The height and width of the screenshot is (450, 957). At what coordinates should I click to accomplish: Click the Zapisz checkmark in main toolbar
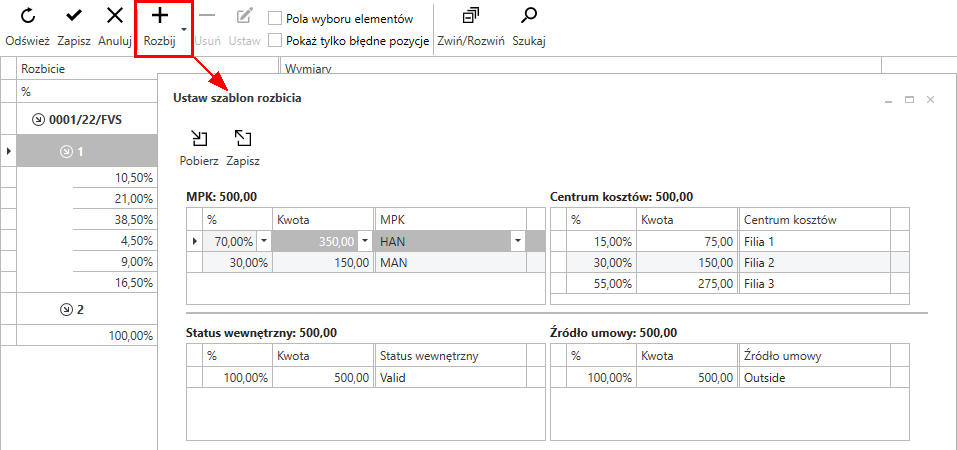(74, 15)
